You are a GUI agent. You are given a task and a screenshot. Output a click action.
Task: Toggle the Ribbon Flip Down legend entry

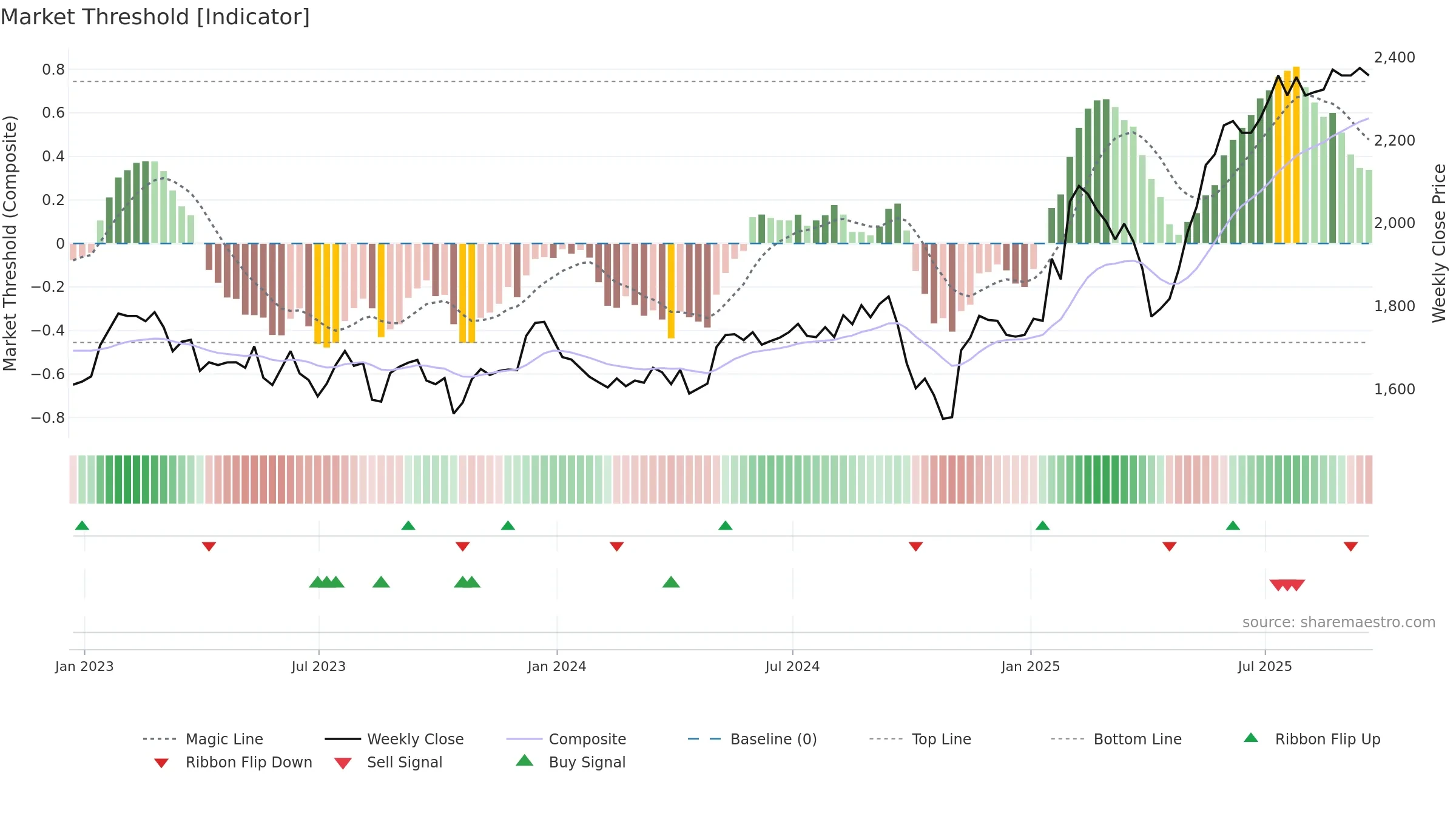tap(233, 762)
